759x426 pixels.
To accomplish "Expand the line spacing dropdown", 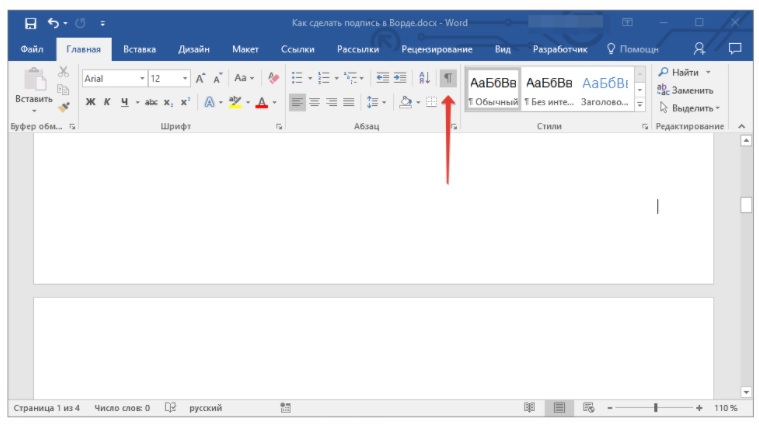I will tap(374, 102).
